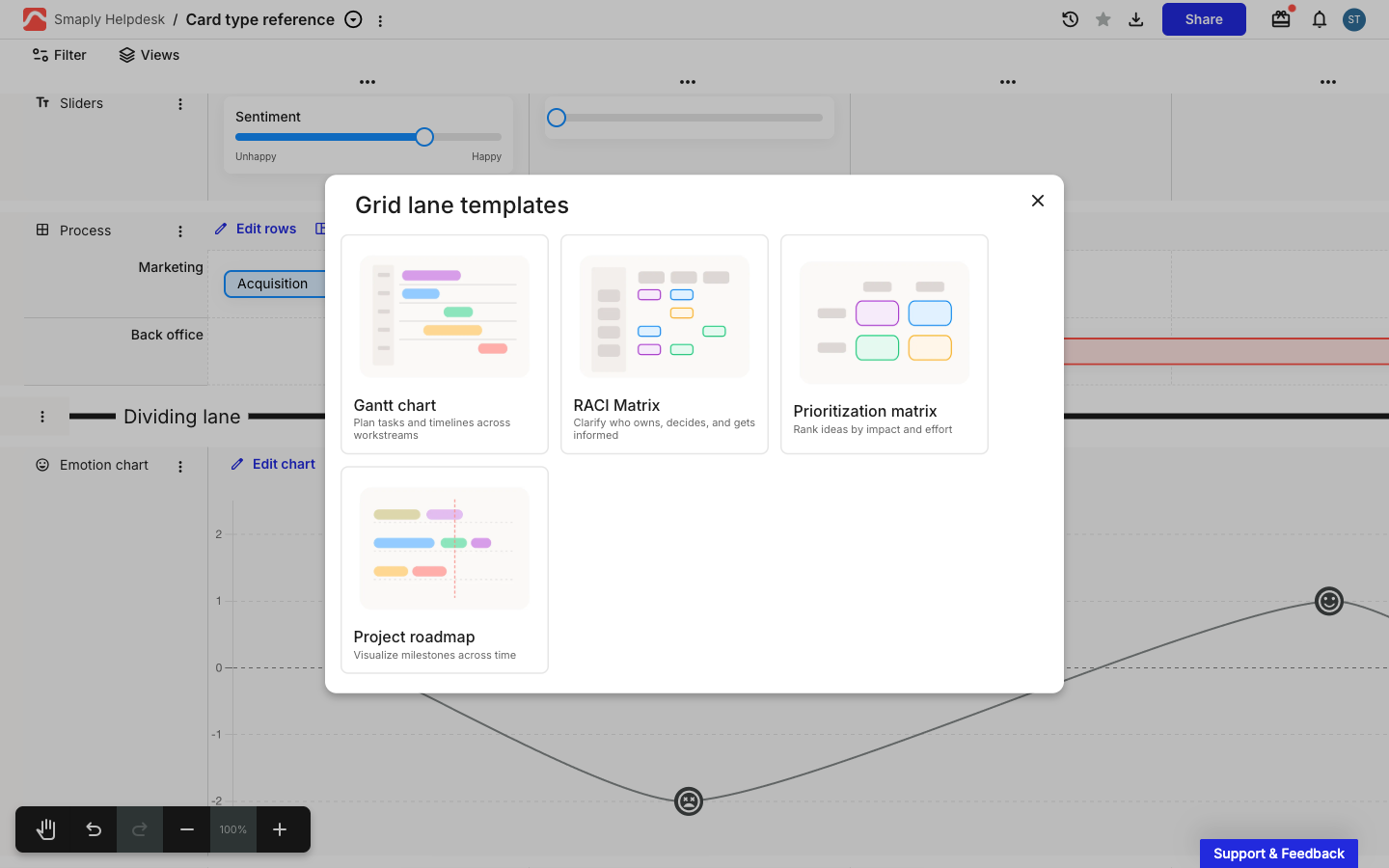Choose the Prioritization matrix template
The width and height of the screenshot is (1389, 868).
[885, 344]
